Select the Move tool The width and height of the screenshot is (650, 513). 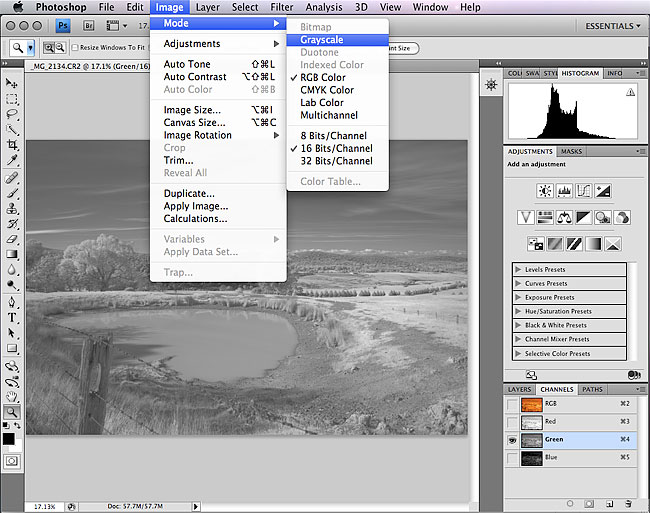point(12,84)
